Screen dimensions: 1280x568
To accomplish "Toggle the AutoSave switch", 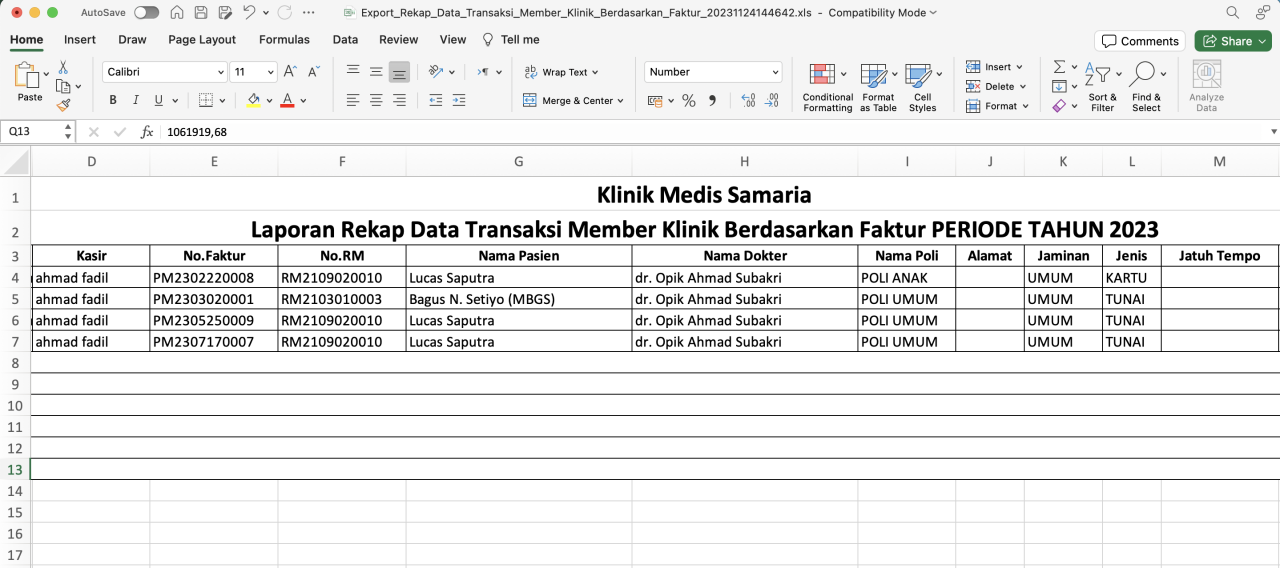I will [146, 13].
